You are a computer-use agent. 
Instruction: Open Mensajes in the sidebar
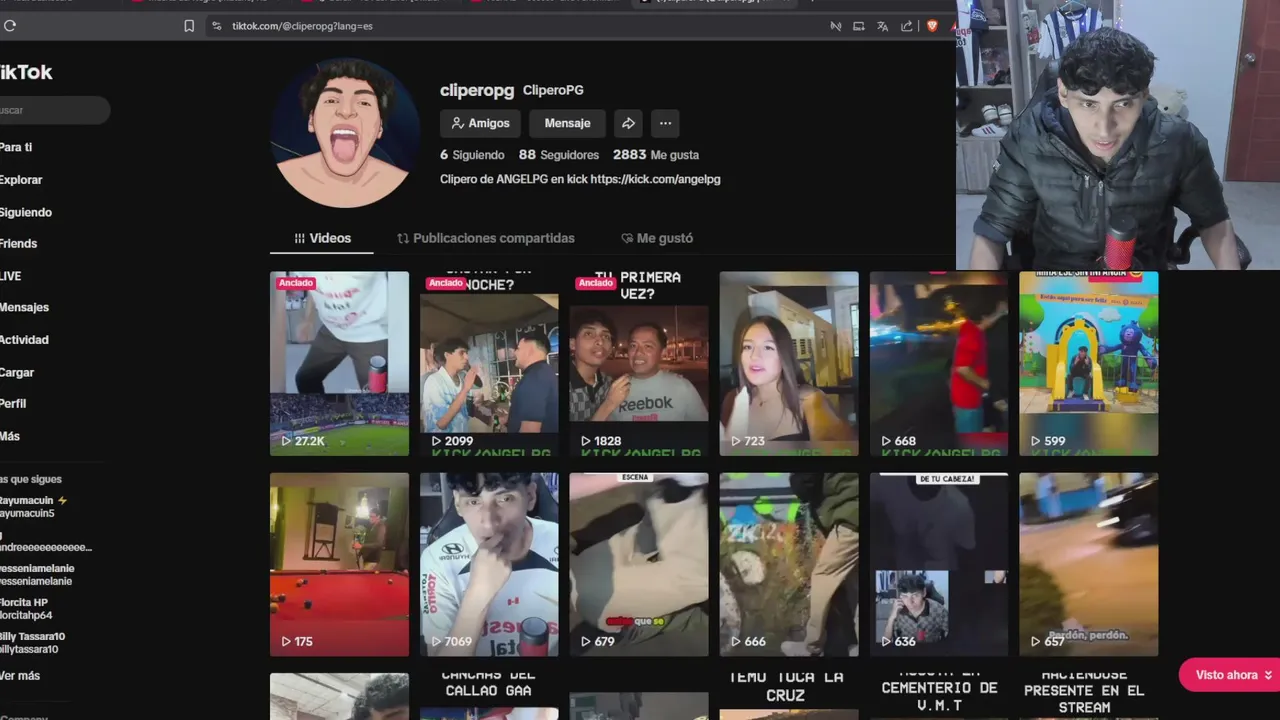click(24, 307)
